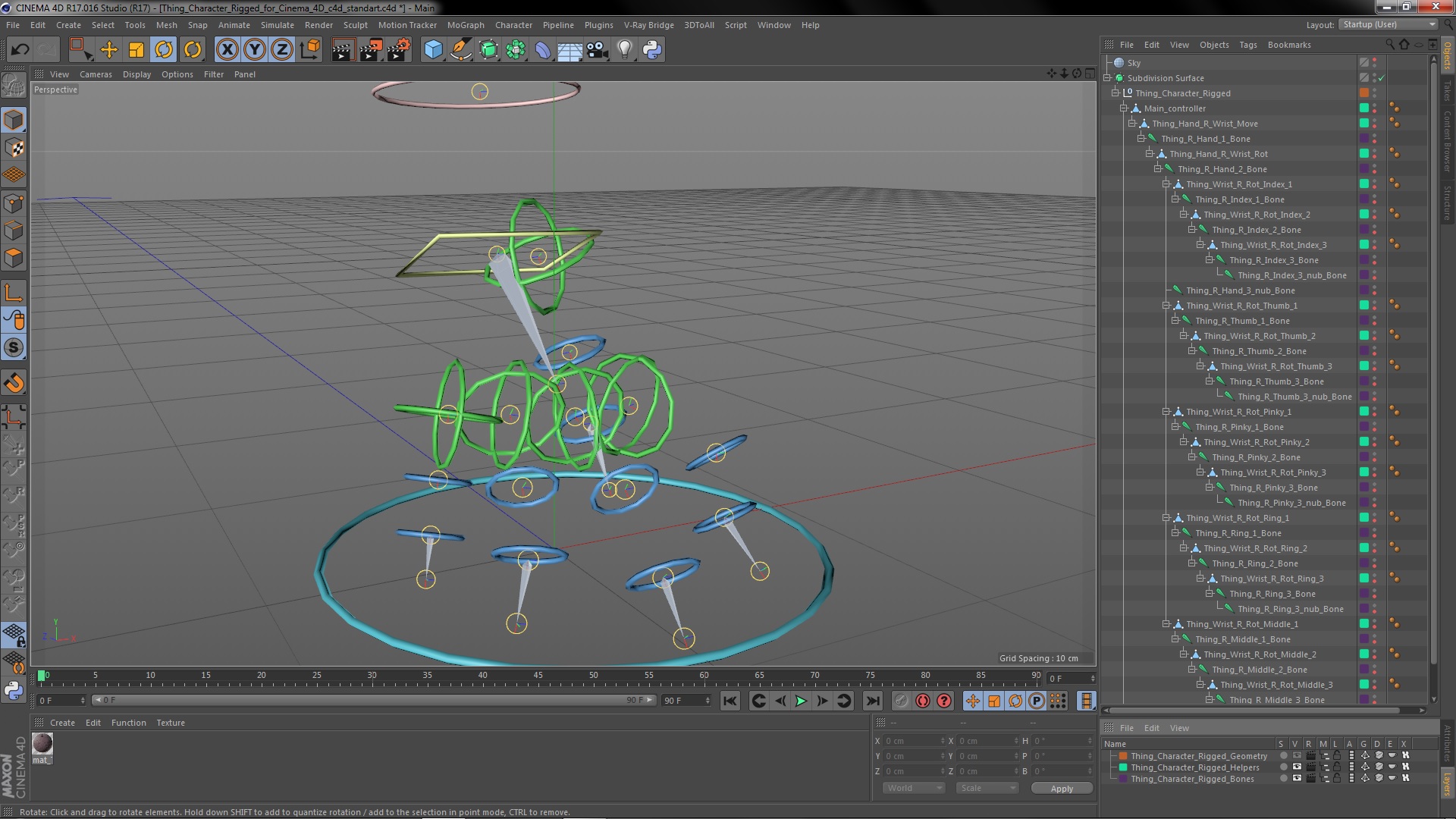Select the Scale tool

tap(136, 50)
